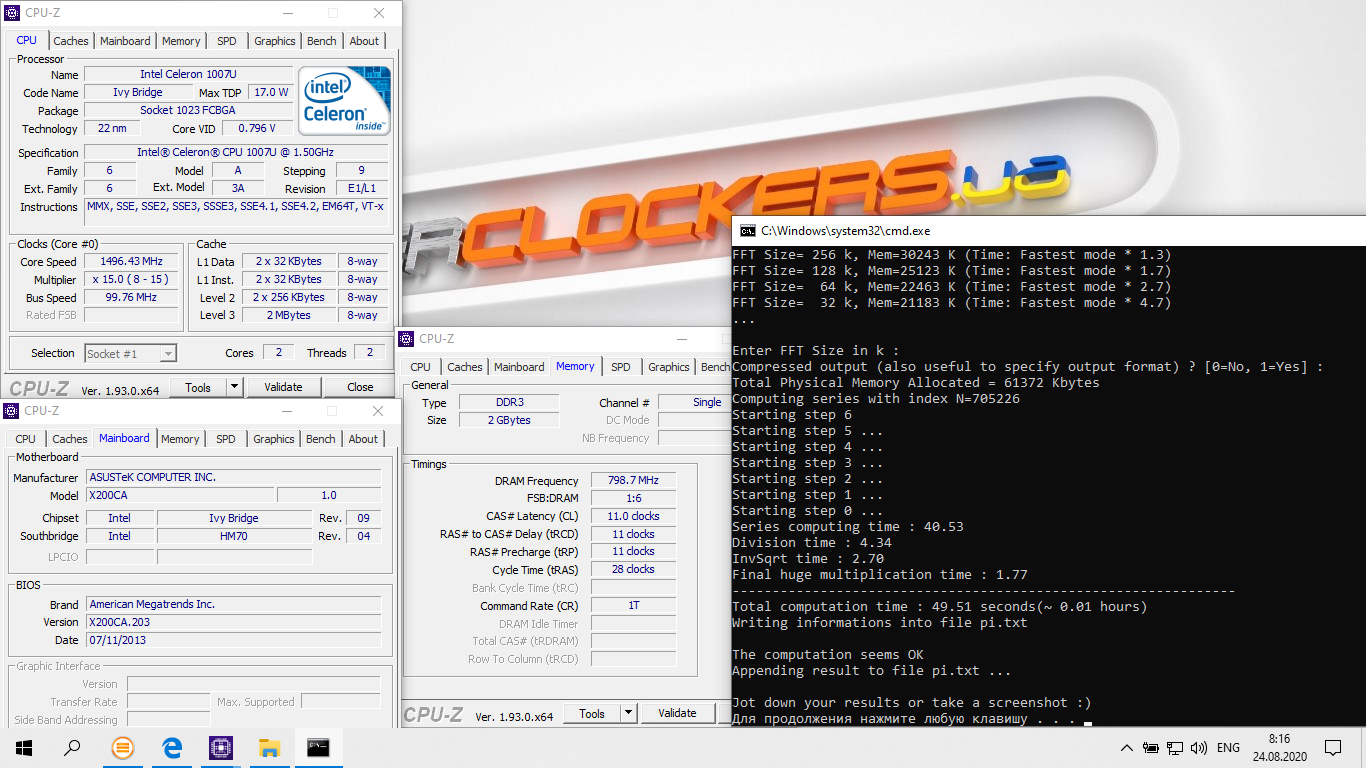The width and height of the screenshot is (1366, 768).
Task: Select SPD tab in top CPU-Z window
Action: coord(227,41)
